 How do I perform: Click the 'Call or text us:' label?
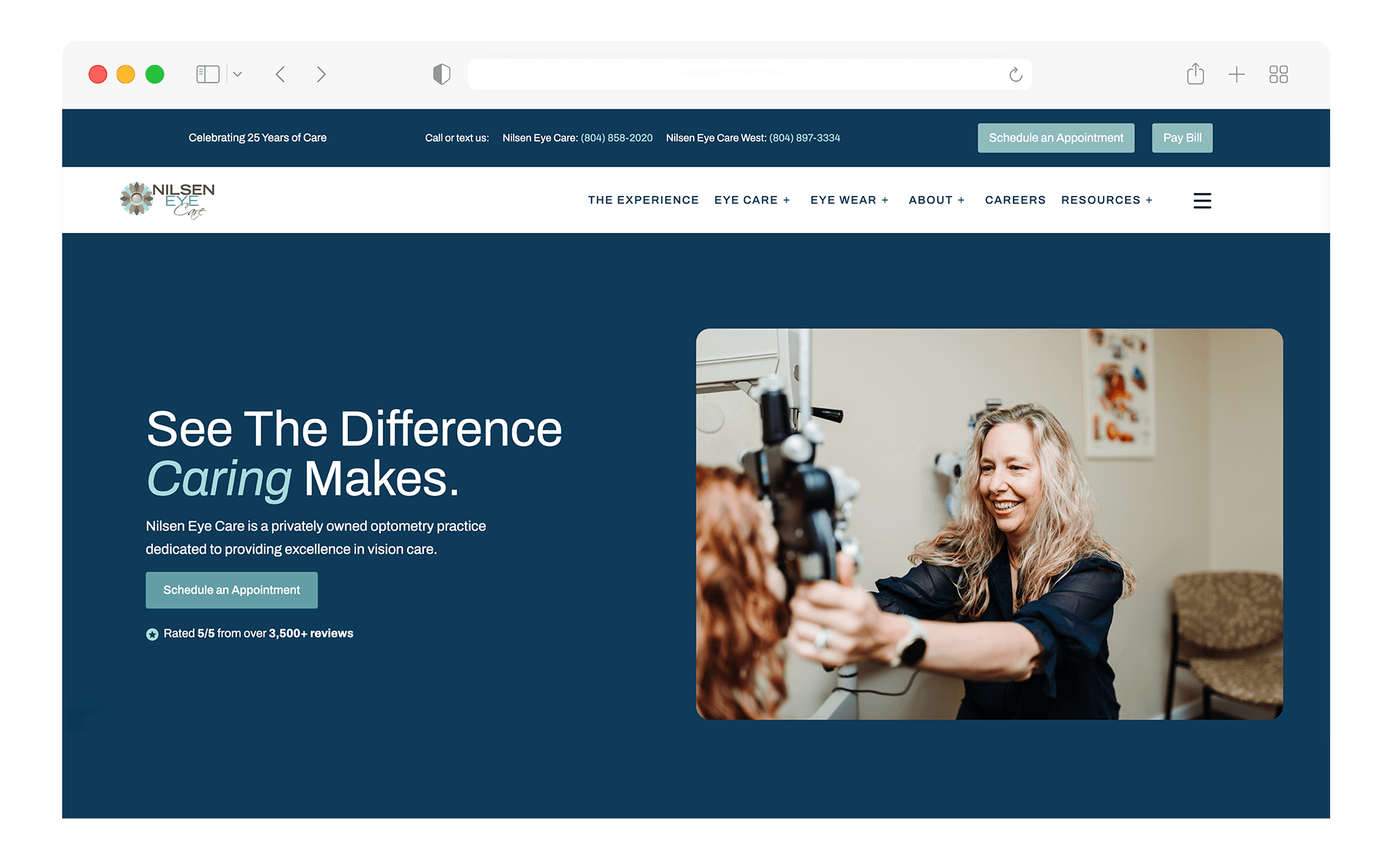point(457,138)
